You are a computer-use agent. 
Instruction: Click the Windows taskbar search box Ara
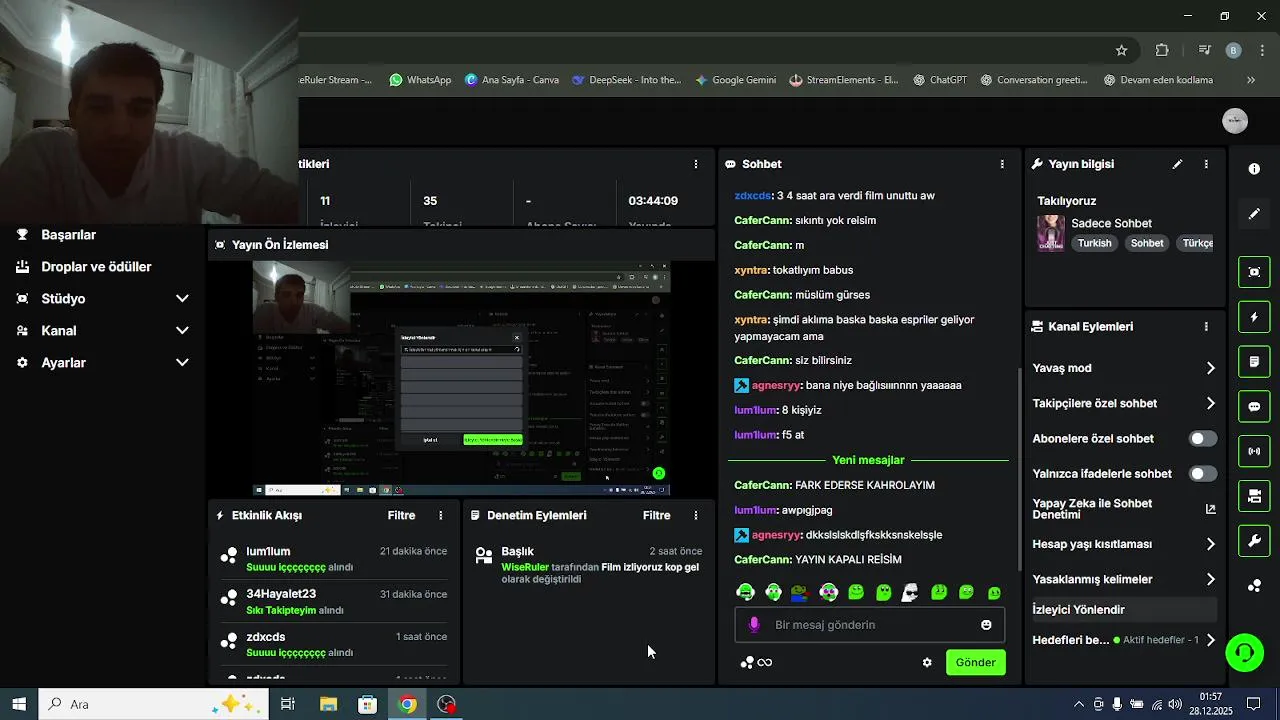click(154, 704)
